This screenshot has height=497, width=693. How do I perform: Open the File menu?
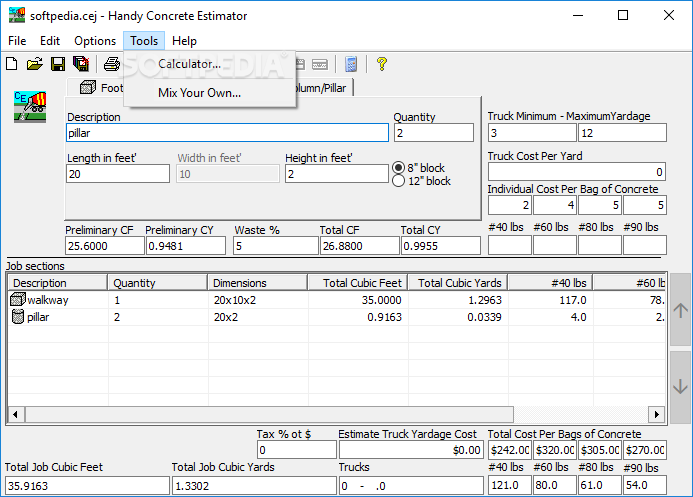pos(17,41)
